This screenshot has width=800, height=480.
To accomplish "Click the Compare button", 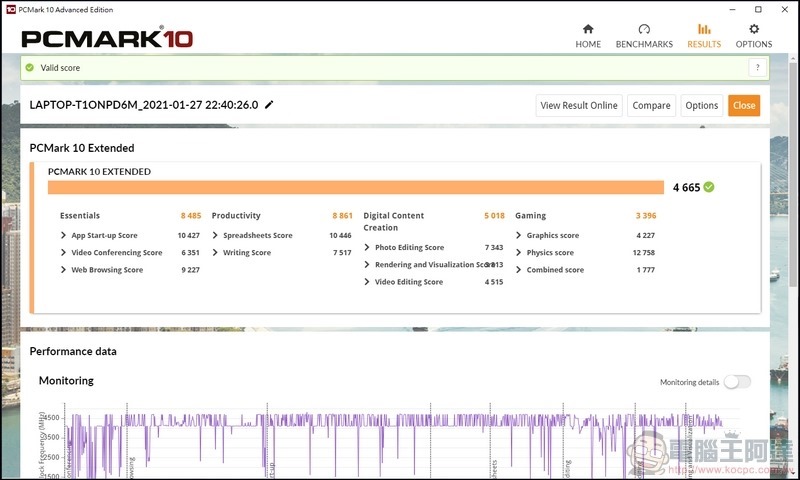I will pyautogui.click(x=651, y=106).
